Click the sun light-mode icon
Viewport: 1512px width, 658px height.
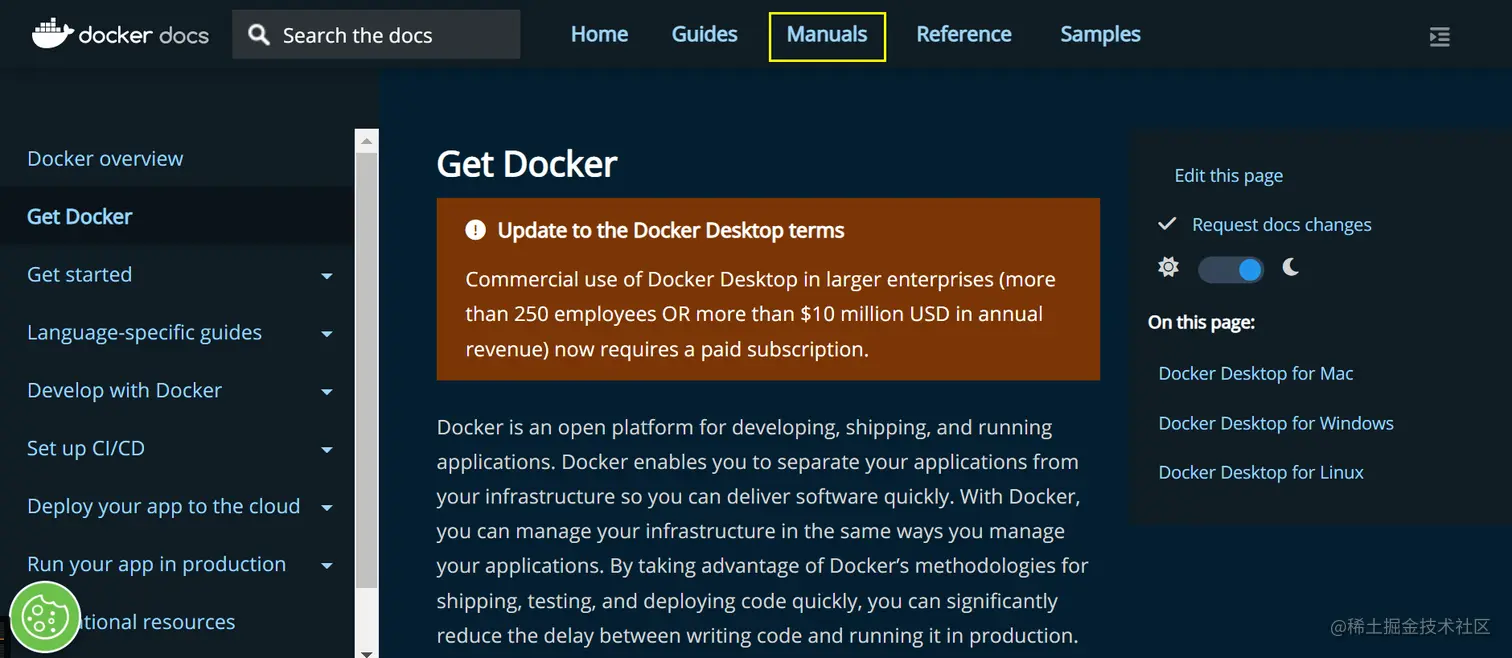1168,268
